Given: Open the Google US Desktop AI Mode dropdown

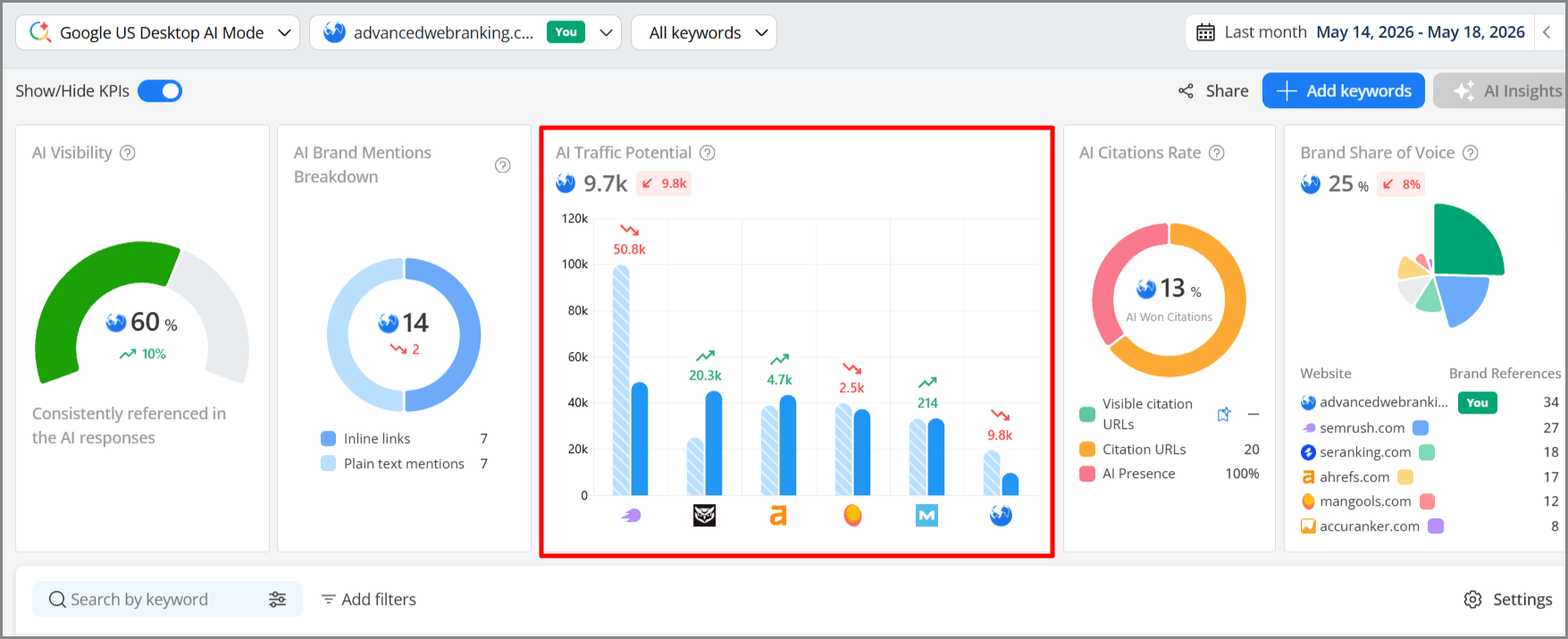Looking at the screenshot, I should (x=158, y=32).
